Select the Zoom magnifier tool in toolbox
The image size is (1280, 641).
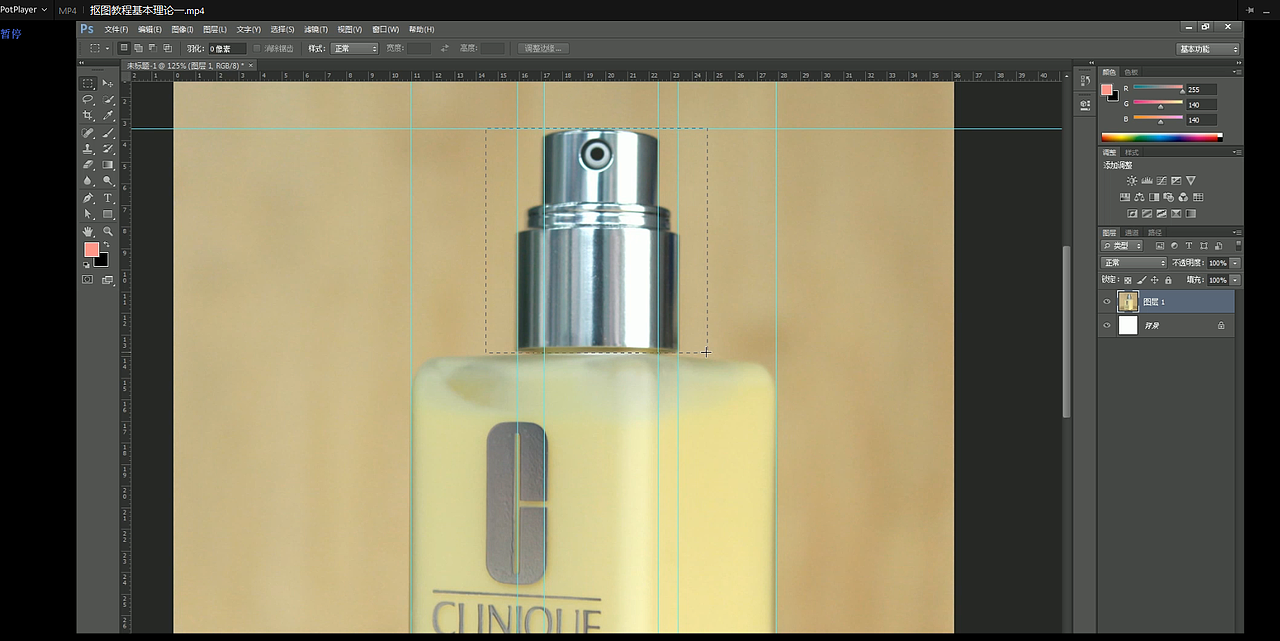click(108, 231)
